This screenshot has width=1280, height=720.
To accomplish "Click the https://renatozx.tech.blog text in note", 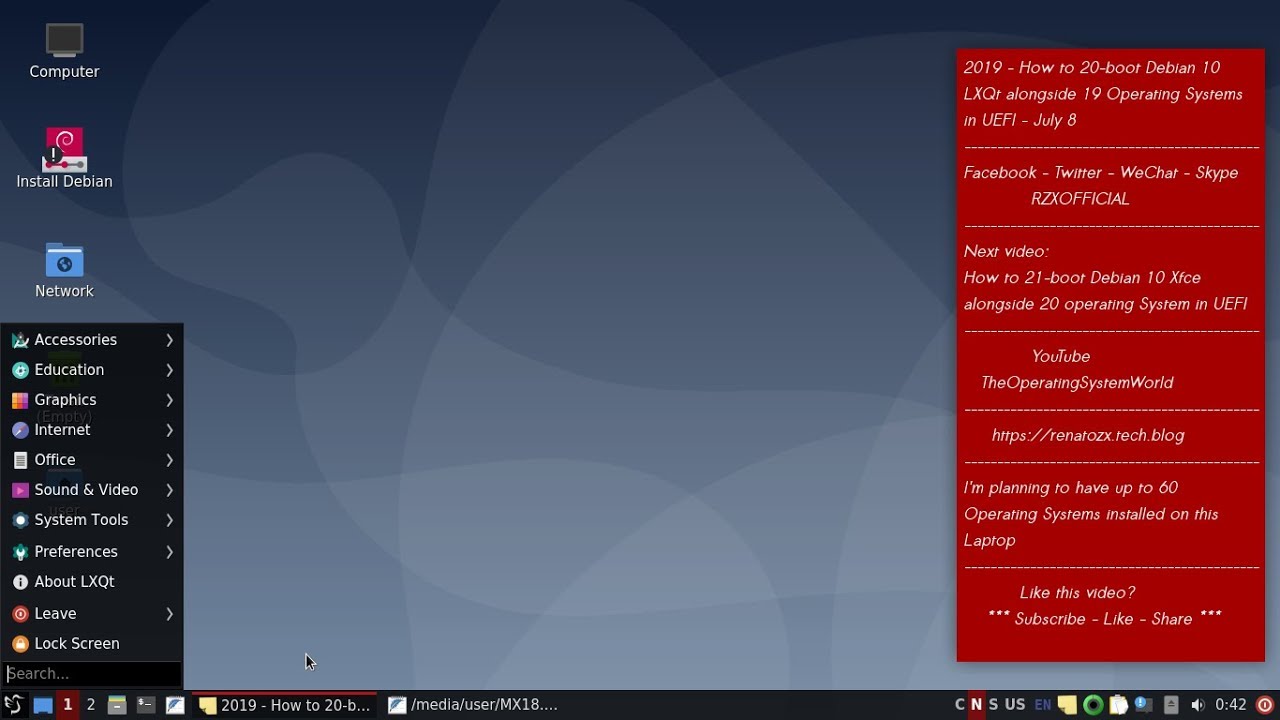I will 1088,435.
